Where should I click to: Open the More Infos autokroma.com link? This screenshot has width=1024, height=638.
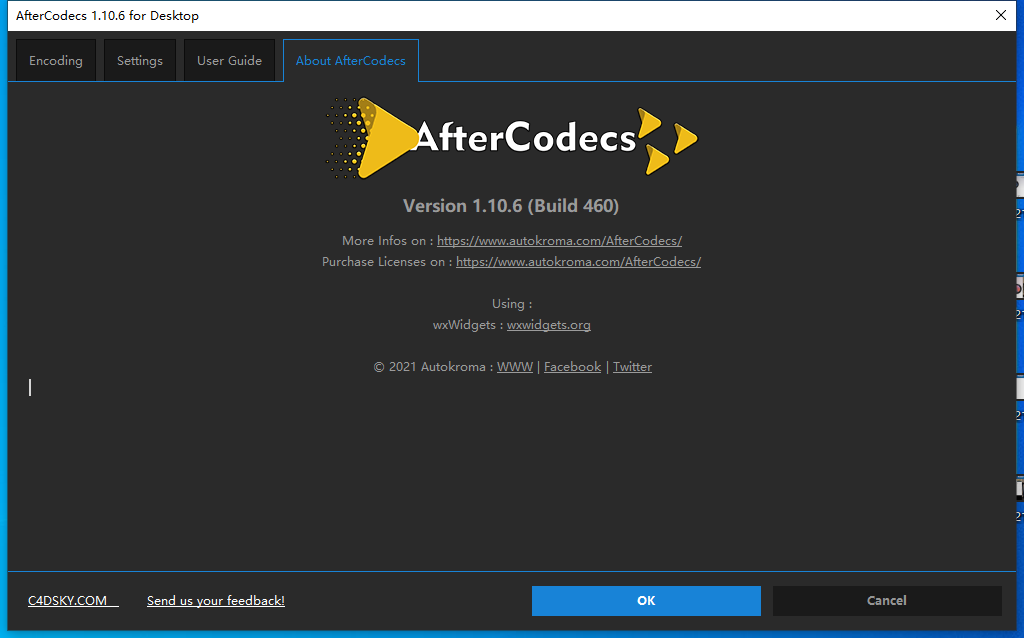pyautogui.click(x=559, y=240)
